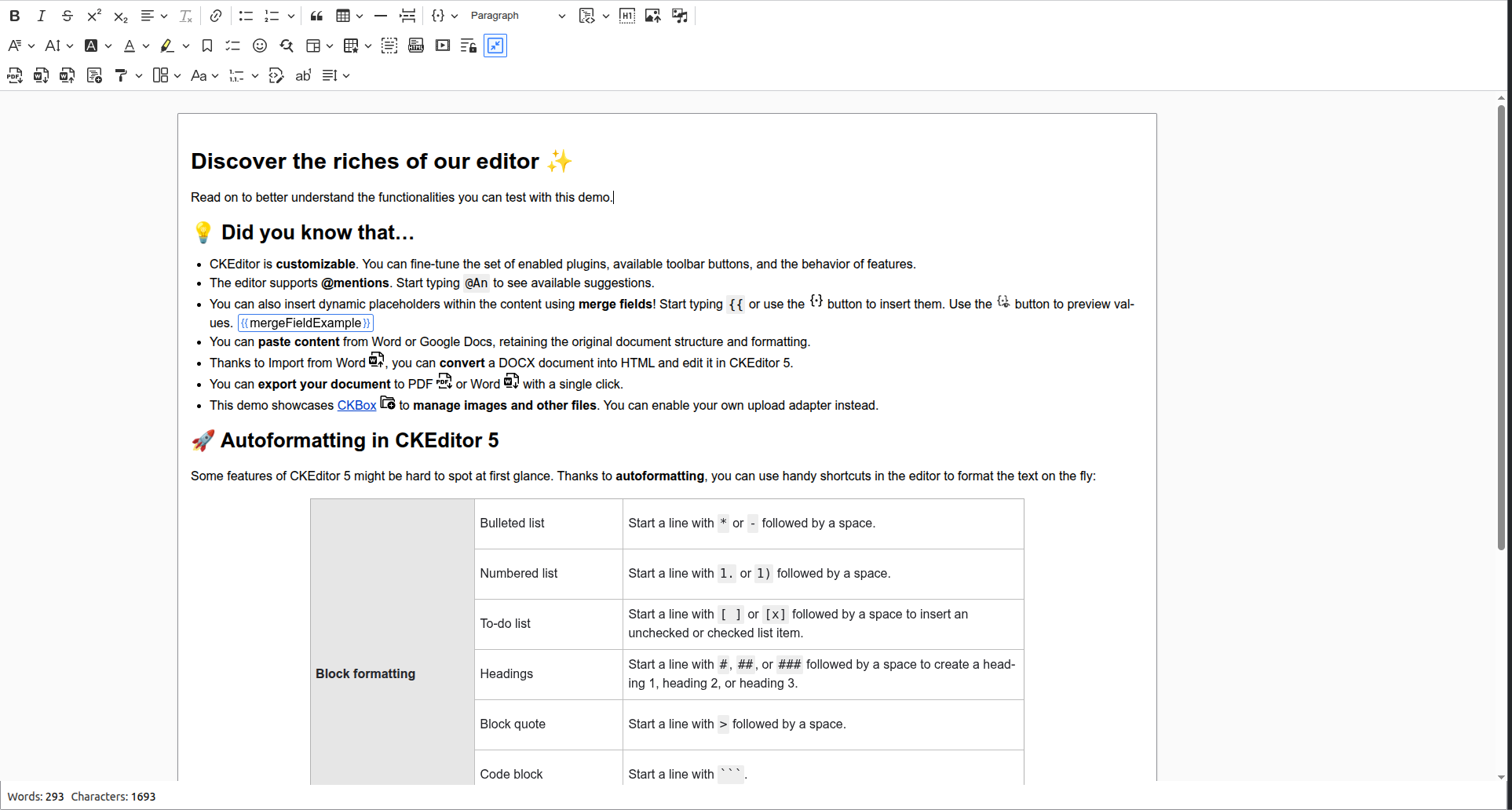Toggle bold formatting

(14, 16)
